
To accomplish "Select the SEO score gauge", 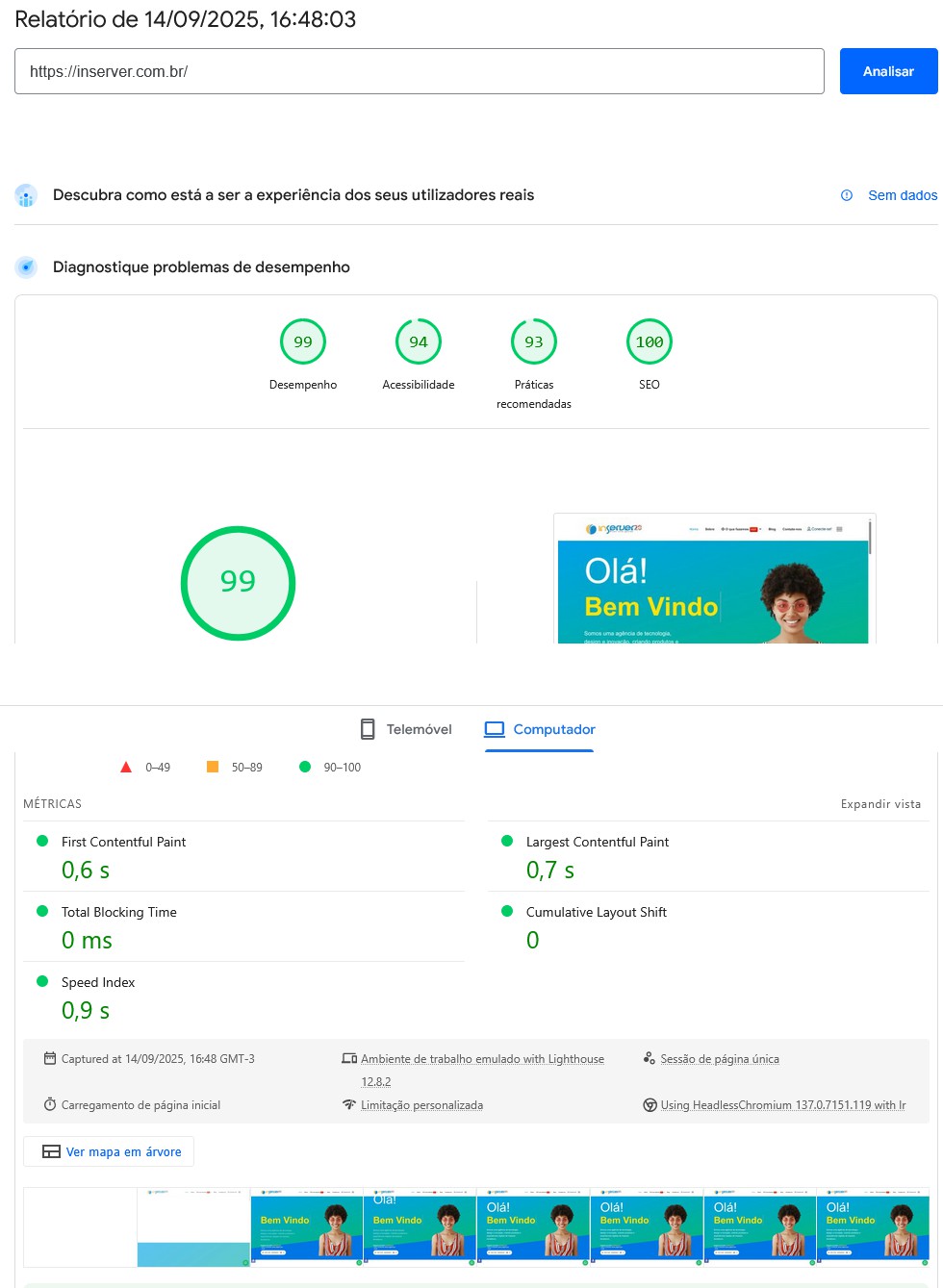I will point(650,341).
